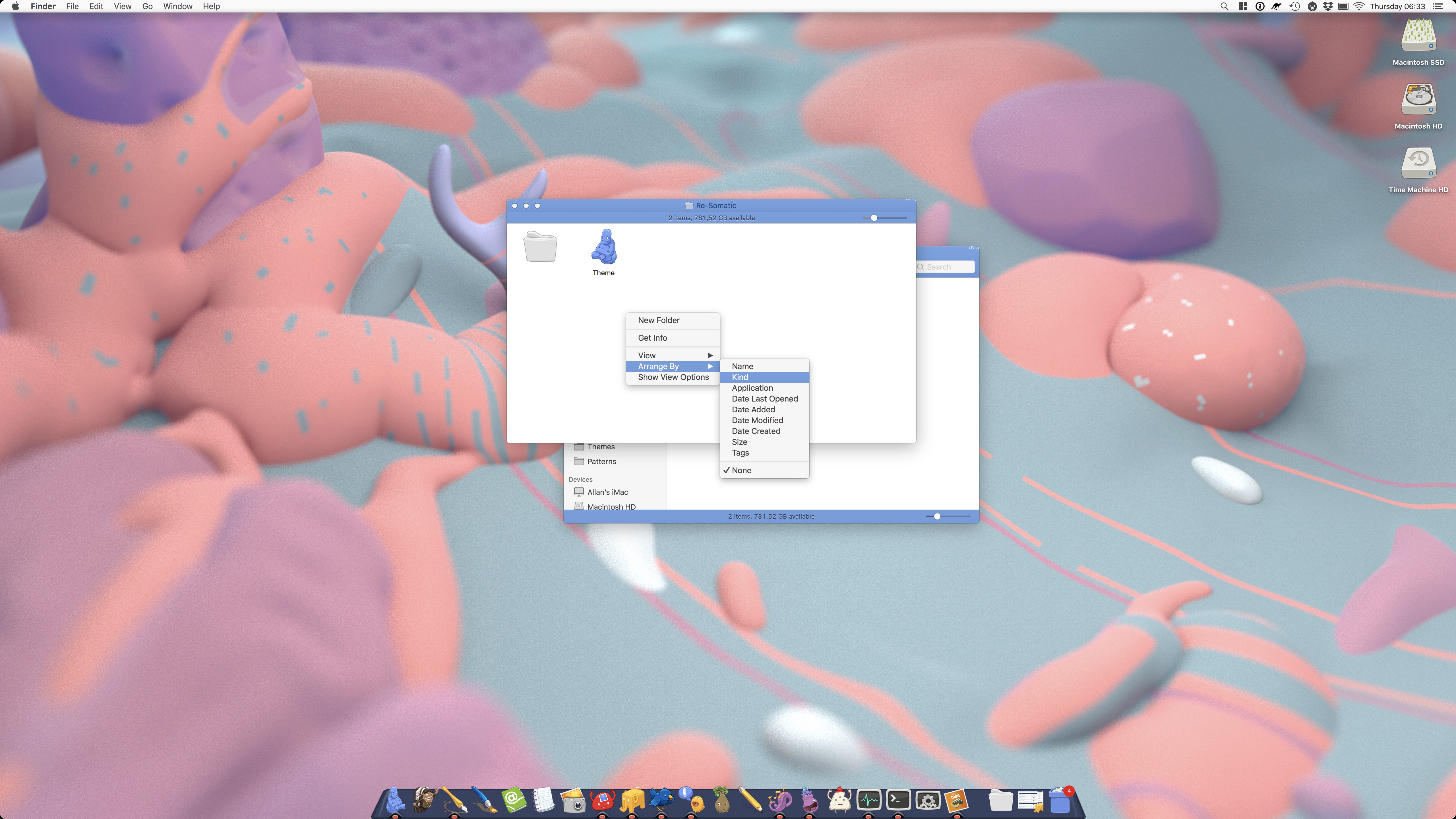Click the Macintosh SSD desktop drive
Viewport: 1456px width, 819px height.
1418,37
